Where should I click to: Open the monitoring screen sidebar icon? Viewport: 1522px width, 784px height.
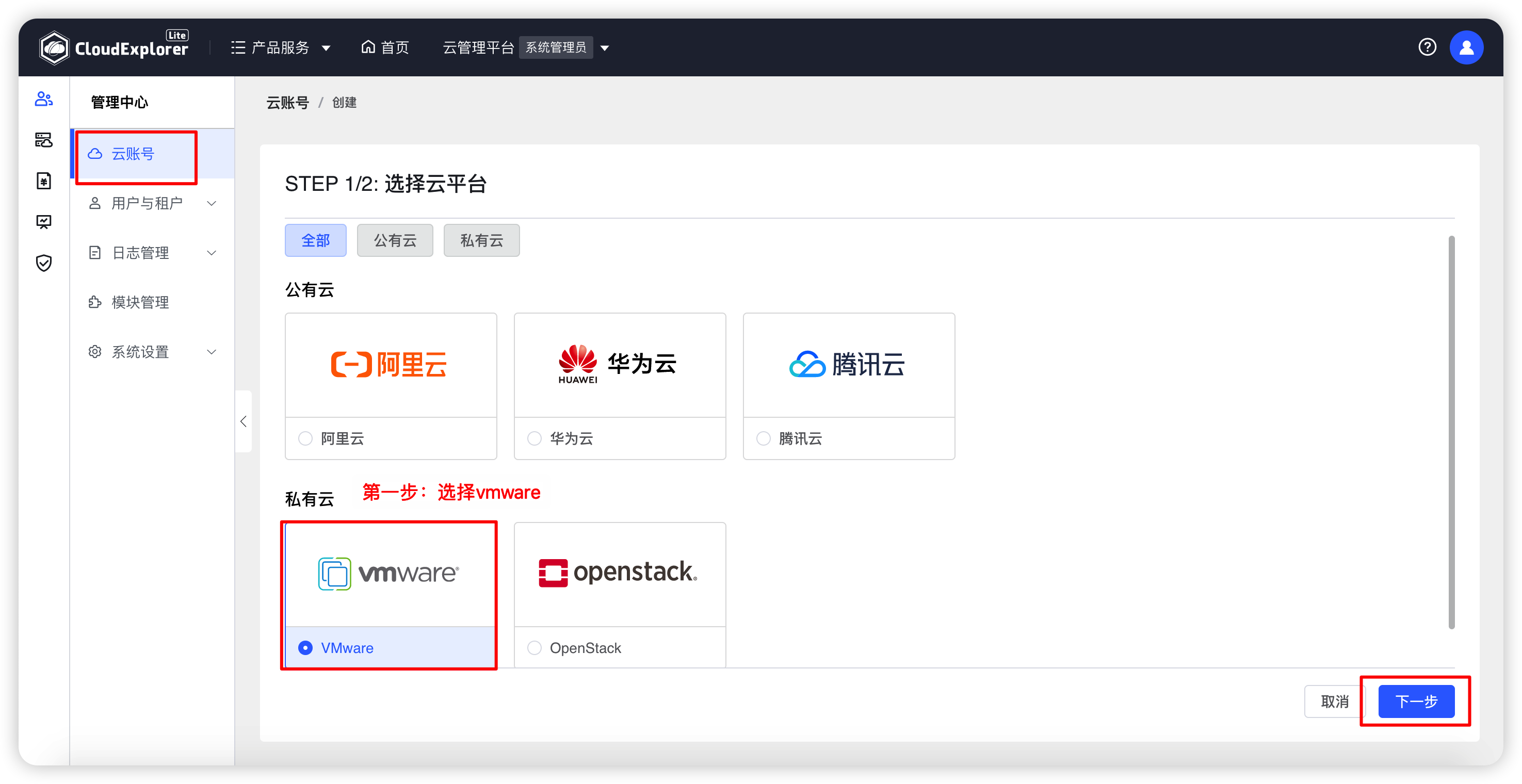(44, 222)
